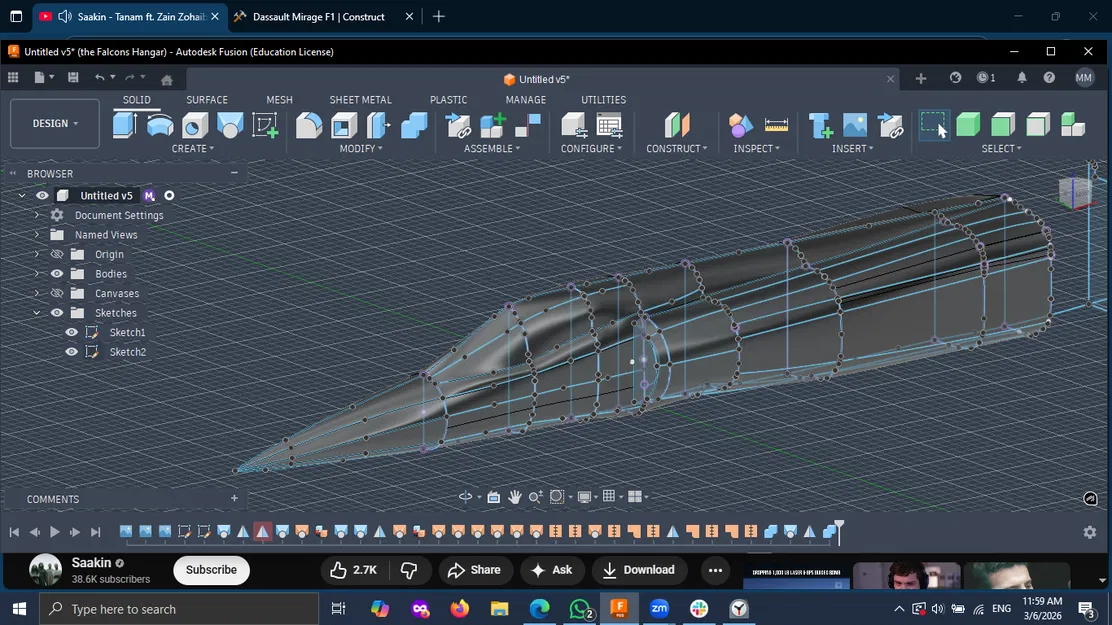The height and width of the screenshot is (625, 1112).
Task: Activate the Pan tool in navigation bar
Action: point(515,495)
